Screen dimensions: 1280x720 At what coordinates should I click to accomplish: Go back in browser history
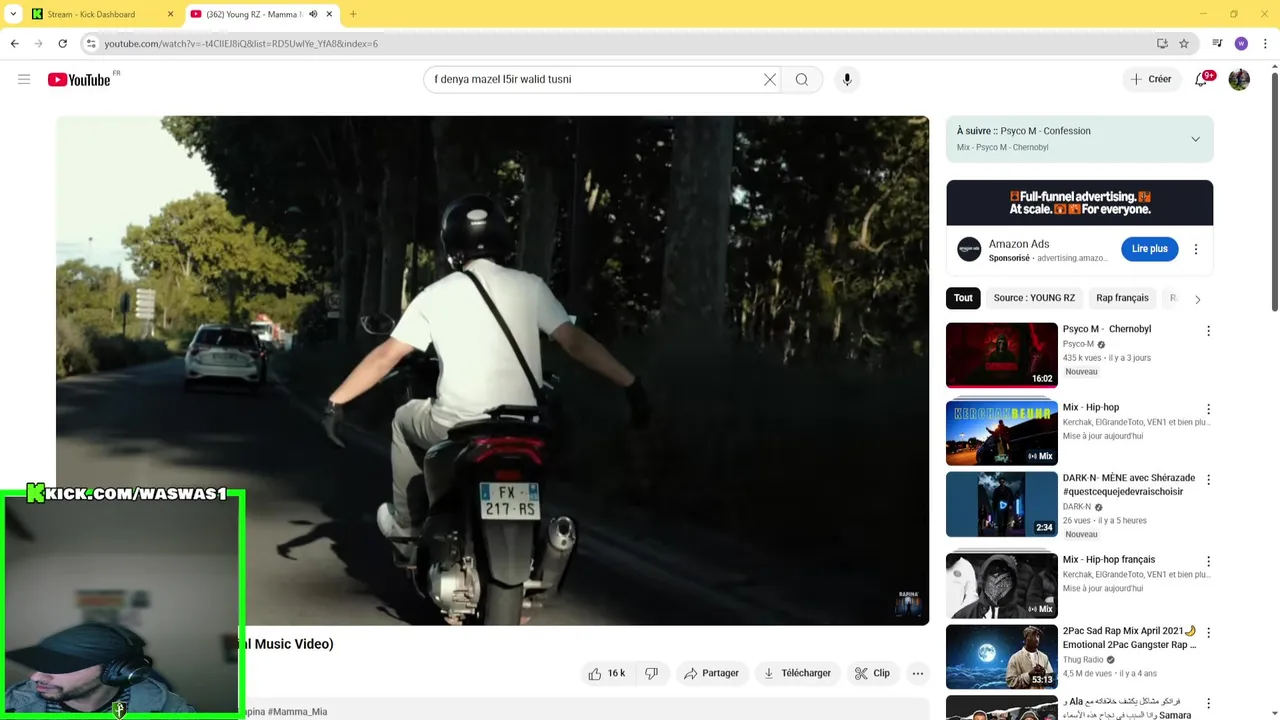coord(14,44)
